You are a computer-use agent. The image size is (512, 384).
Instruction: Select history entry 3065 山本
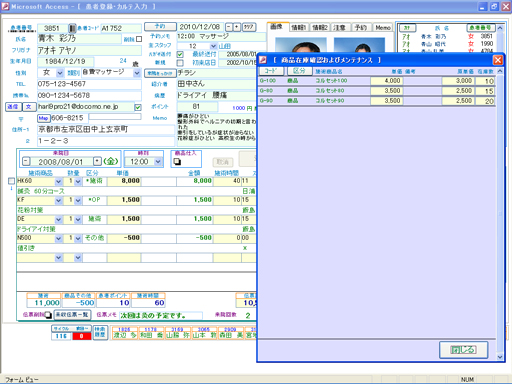coord(204,333)
